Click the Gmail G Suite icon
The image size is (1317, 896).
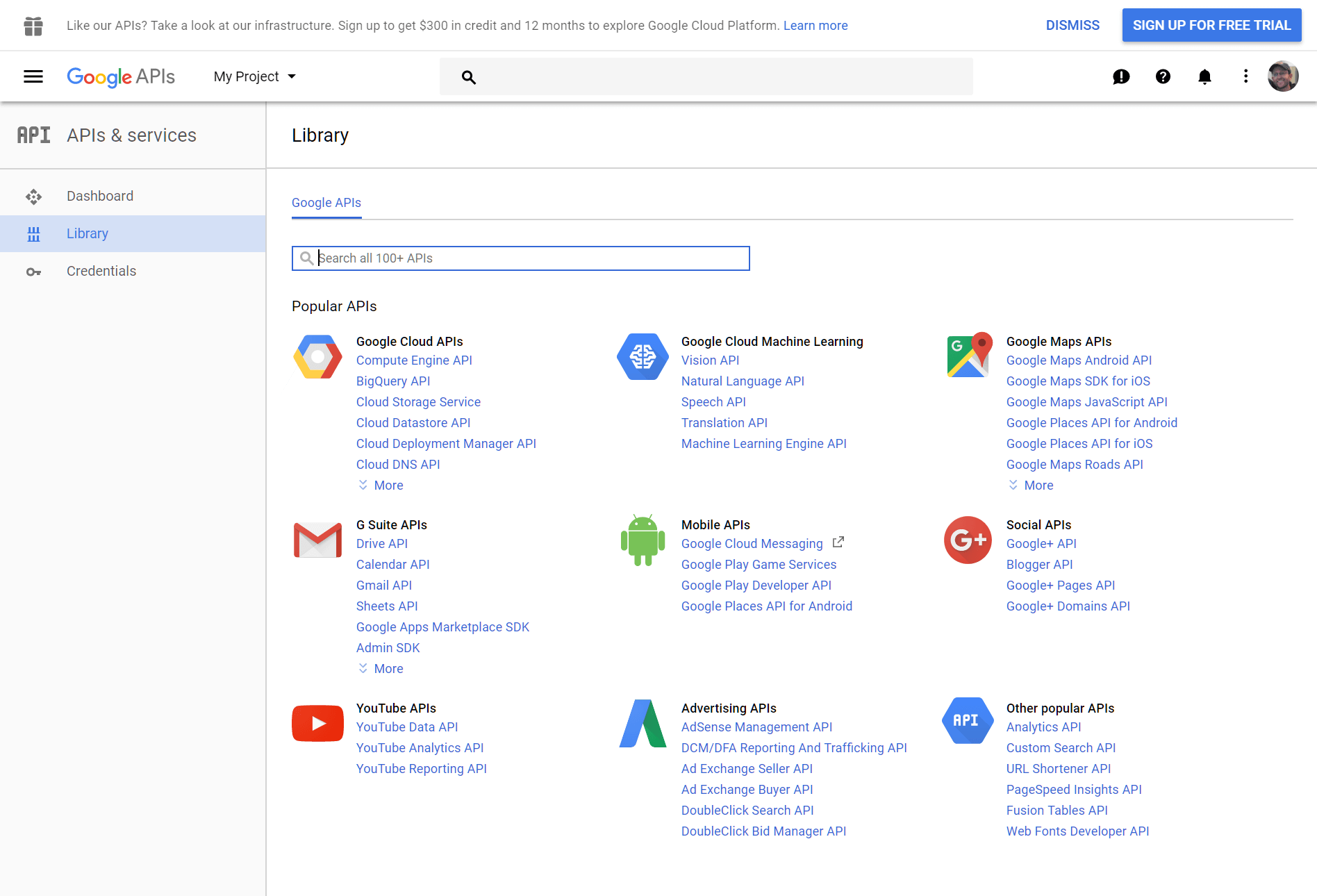click(317, 540)
